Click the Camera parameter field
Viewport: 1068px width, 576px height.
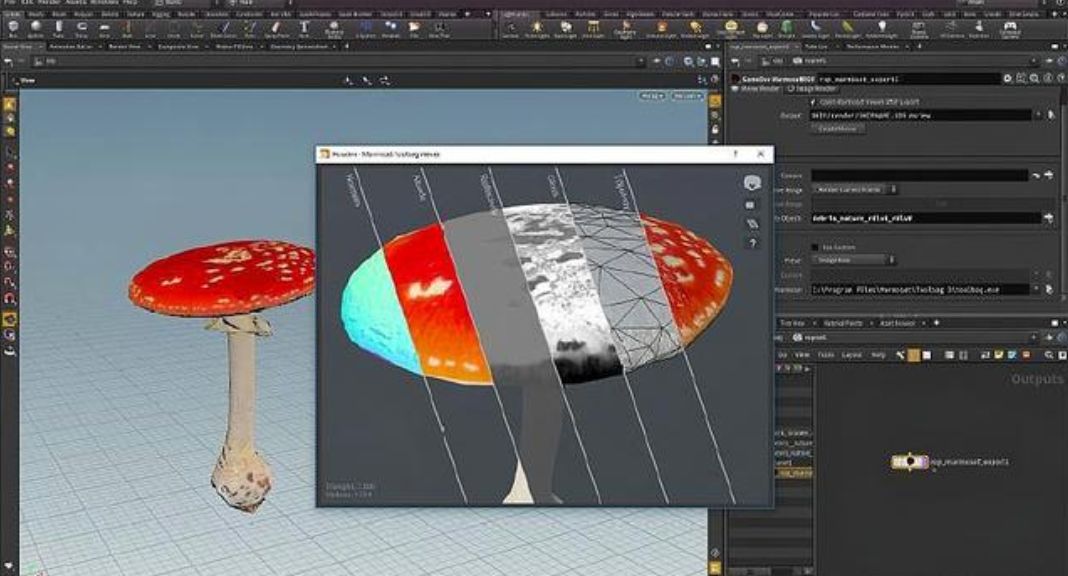pos(919,176)
